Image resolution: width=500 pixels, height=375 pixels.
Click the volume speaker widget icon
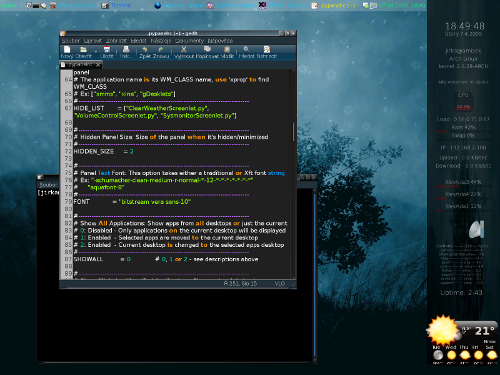pos(476,230)
